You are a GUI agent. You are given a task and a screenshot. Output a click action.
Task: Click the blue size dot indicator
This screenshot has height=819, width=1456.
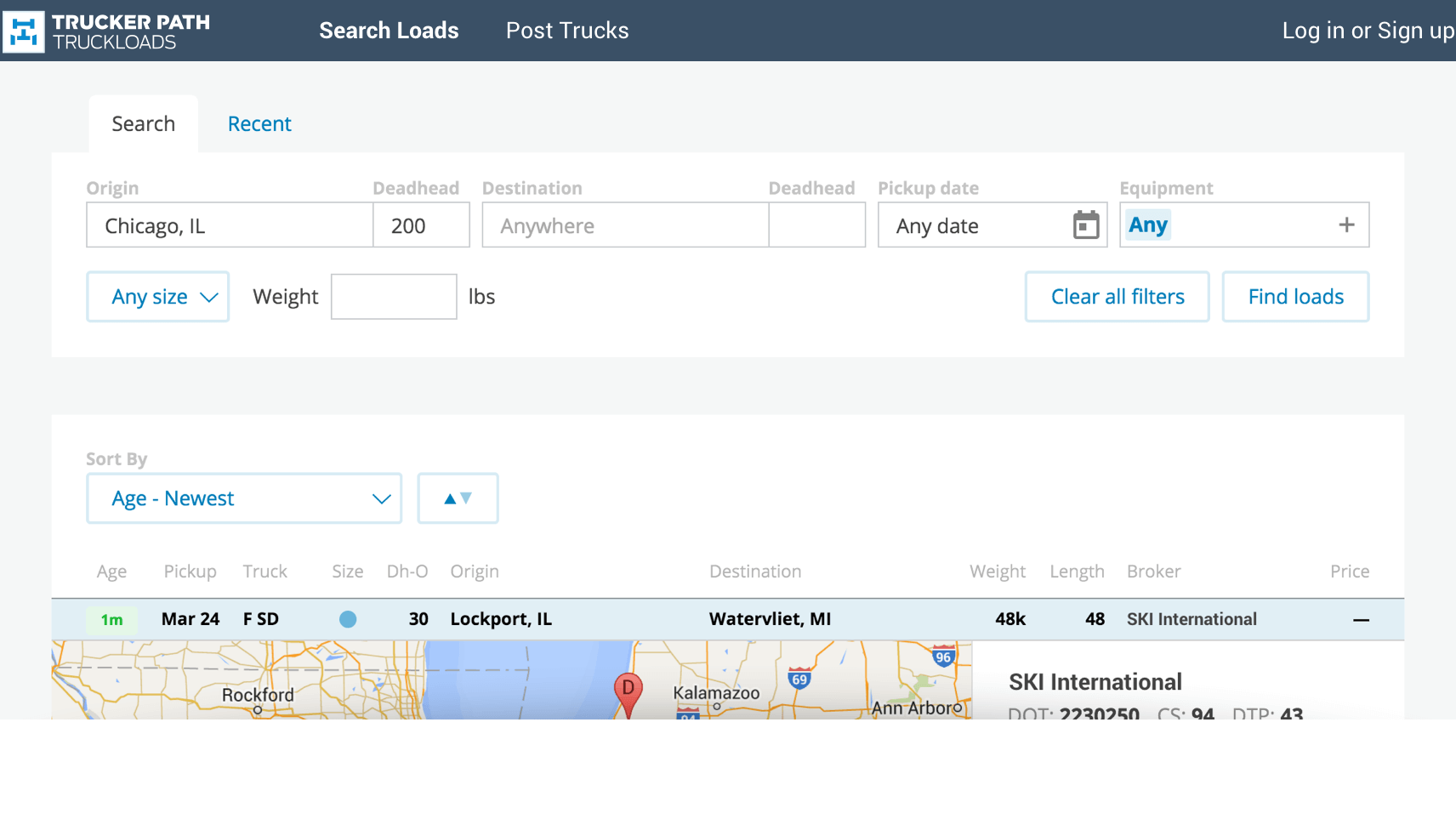[x=348, y=619]
